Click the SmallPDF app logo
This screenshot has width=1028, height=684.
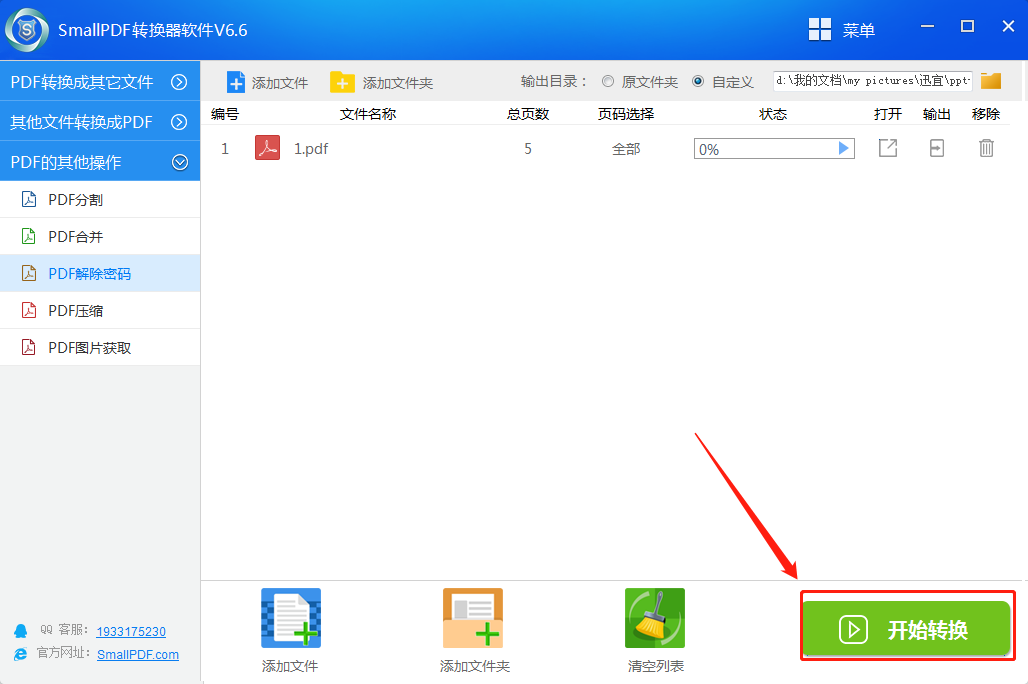[x=26, y=30]
